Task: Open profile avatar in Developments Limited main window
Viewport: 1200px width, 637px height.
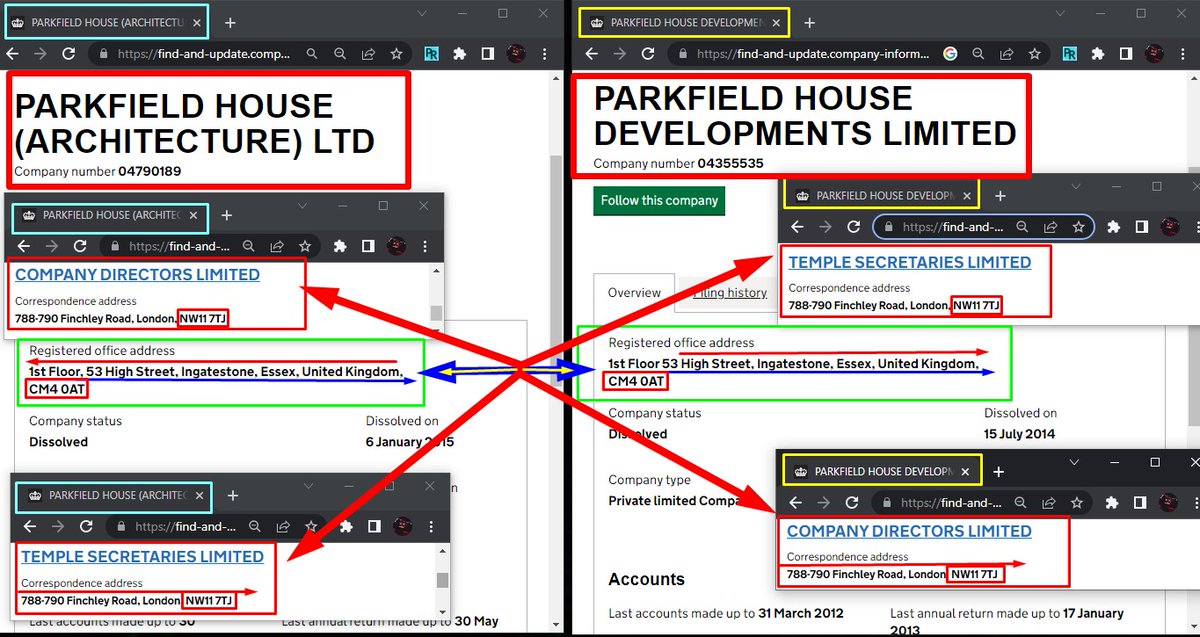Action: [x=1153, y=54]
